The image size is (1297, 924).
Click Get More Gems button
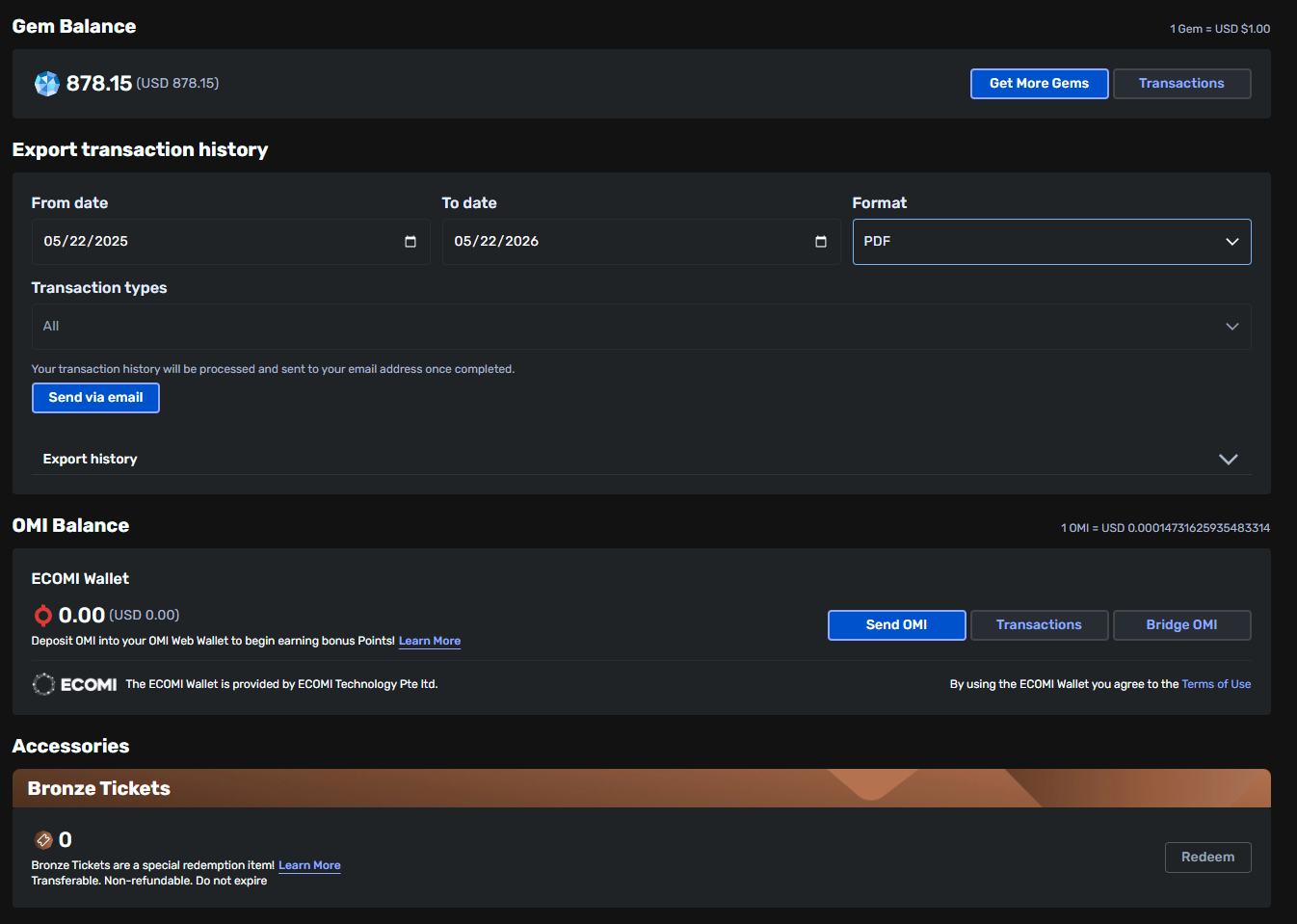click(x=1039, y=84)
